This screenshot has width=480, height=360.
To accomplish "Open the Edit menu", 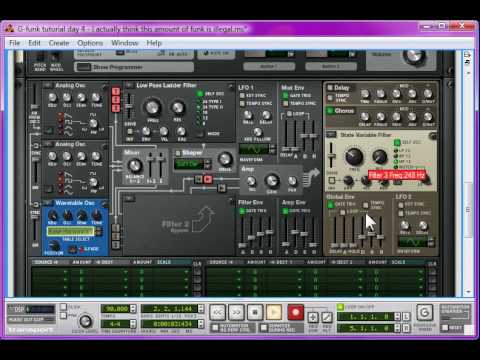I will tap(34, 43).
